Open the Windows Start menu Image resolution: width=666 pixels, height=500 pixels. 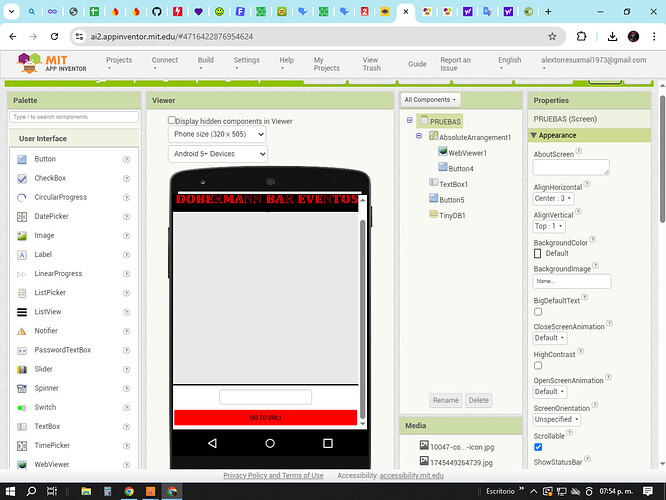point(10,492)
